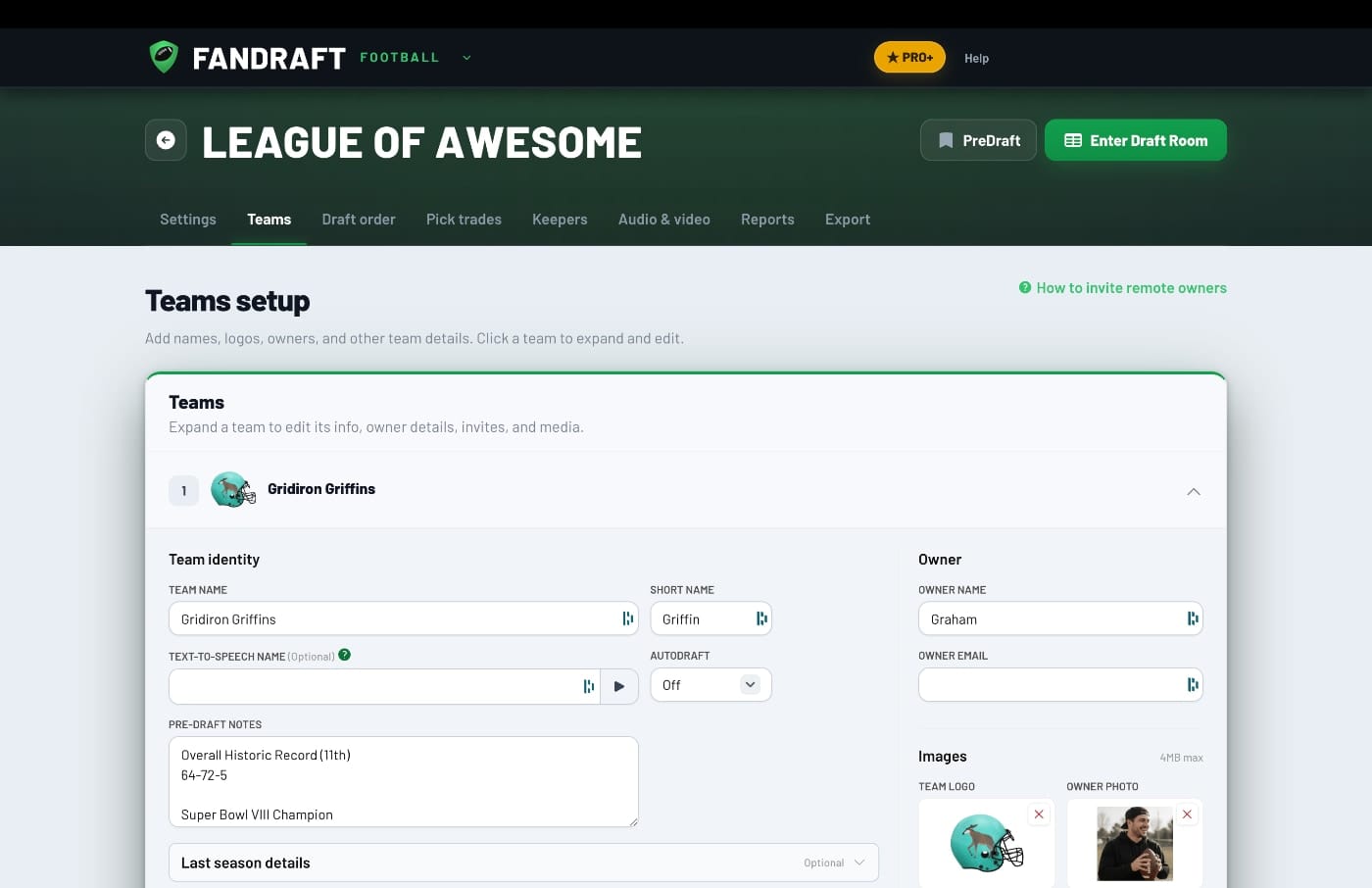The image size is (1372, 888).
Task: Click the Pre-Draft Notes text area
Action: coord(403,781)
